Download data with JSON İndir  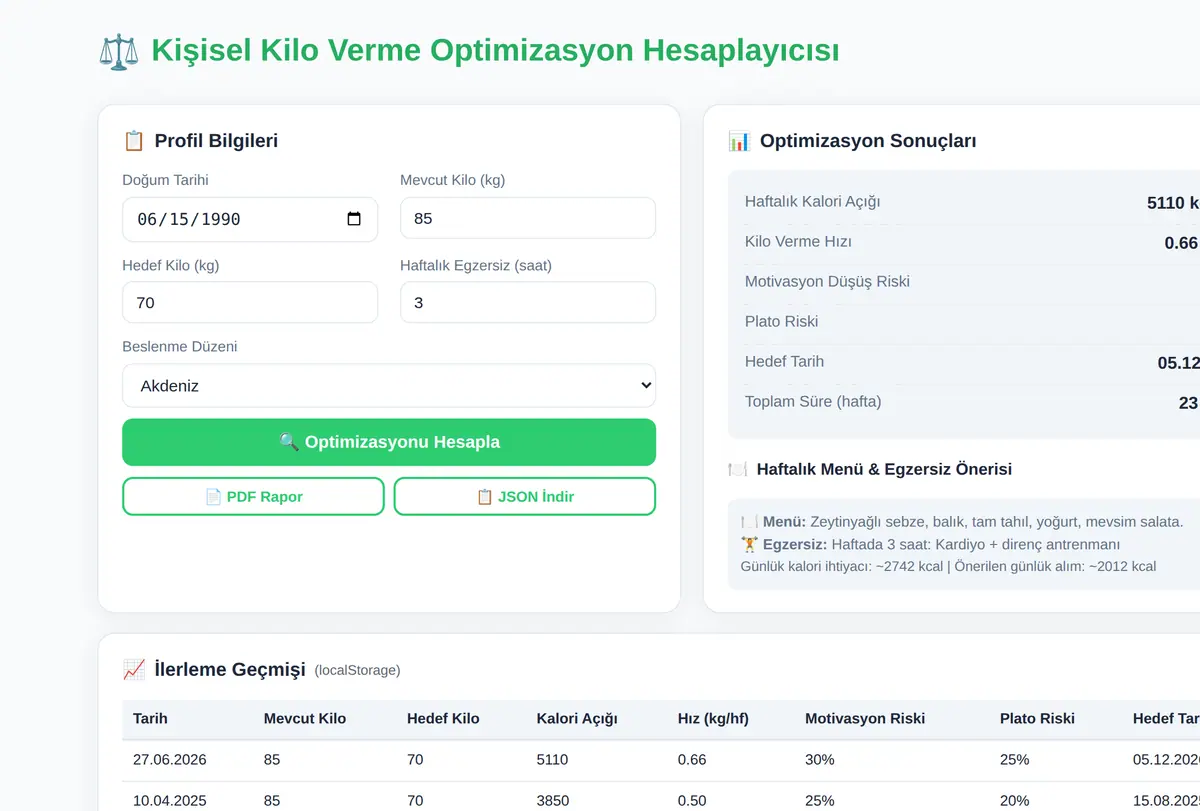point(525,496)
